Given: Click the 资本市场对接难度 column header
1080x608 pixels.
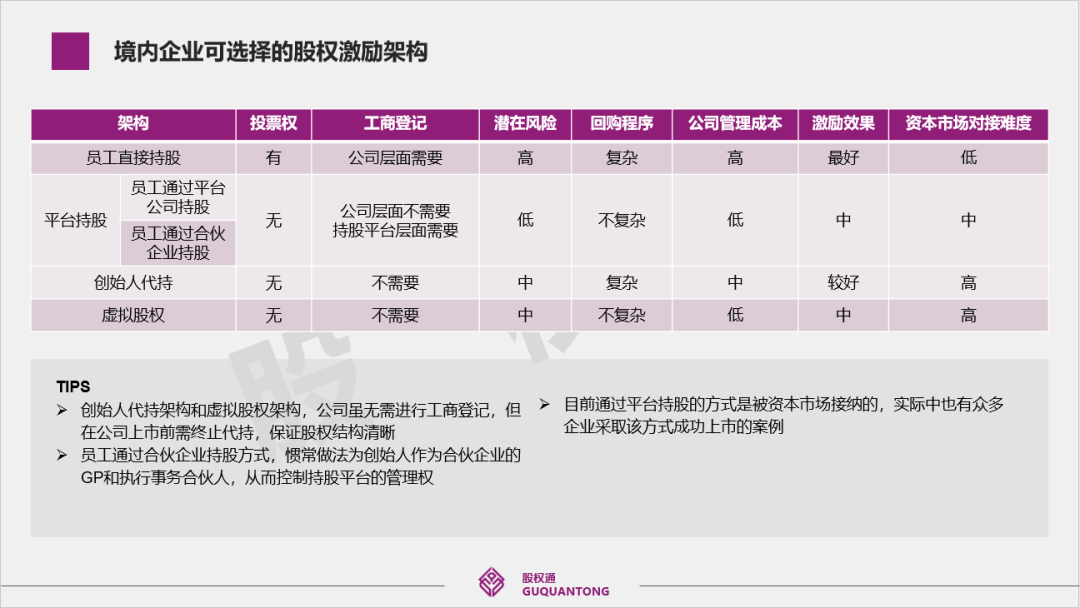Looking at the screenshot, I should click(968, 124).
